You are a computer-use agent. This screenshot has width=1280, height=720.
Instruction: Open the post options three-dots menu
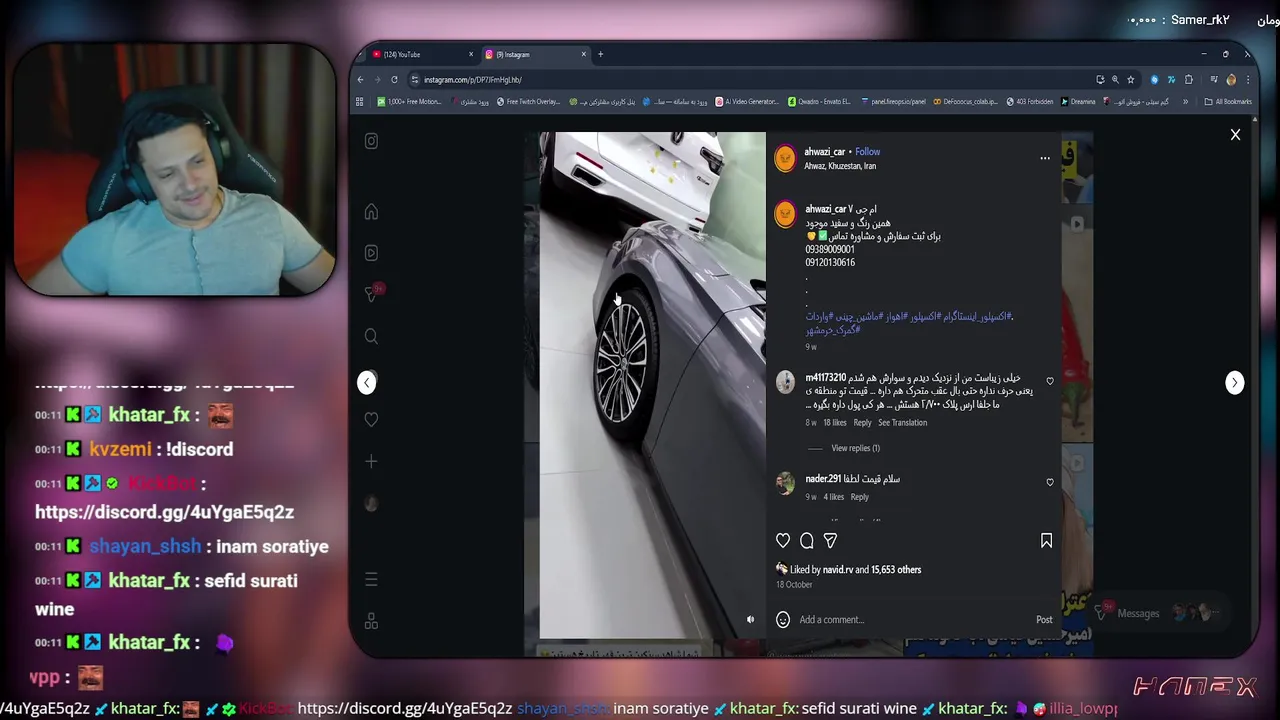(1045, 158)
